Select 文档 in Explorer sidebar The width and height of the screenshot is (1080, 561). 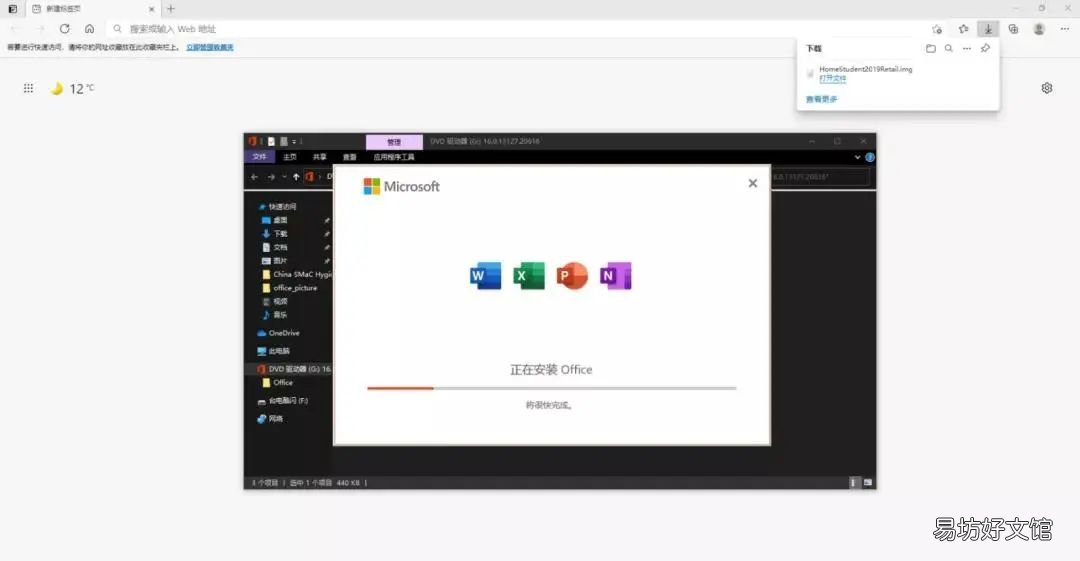(x=275, y=247)
